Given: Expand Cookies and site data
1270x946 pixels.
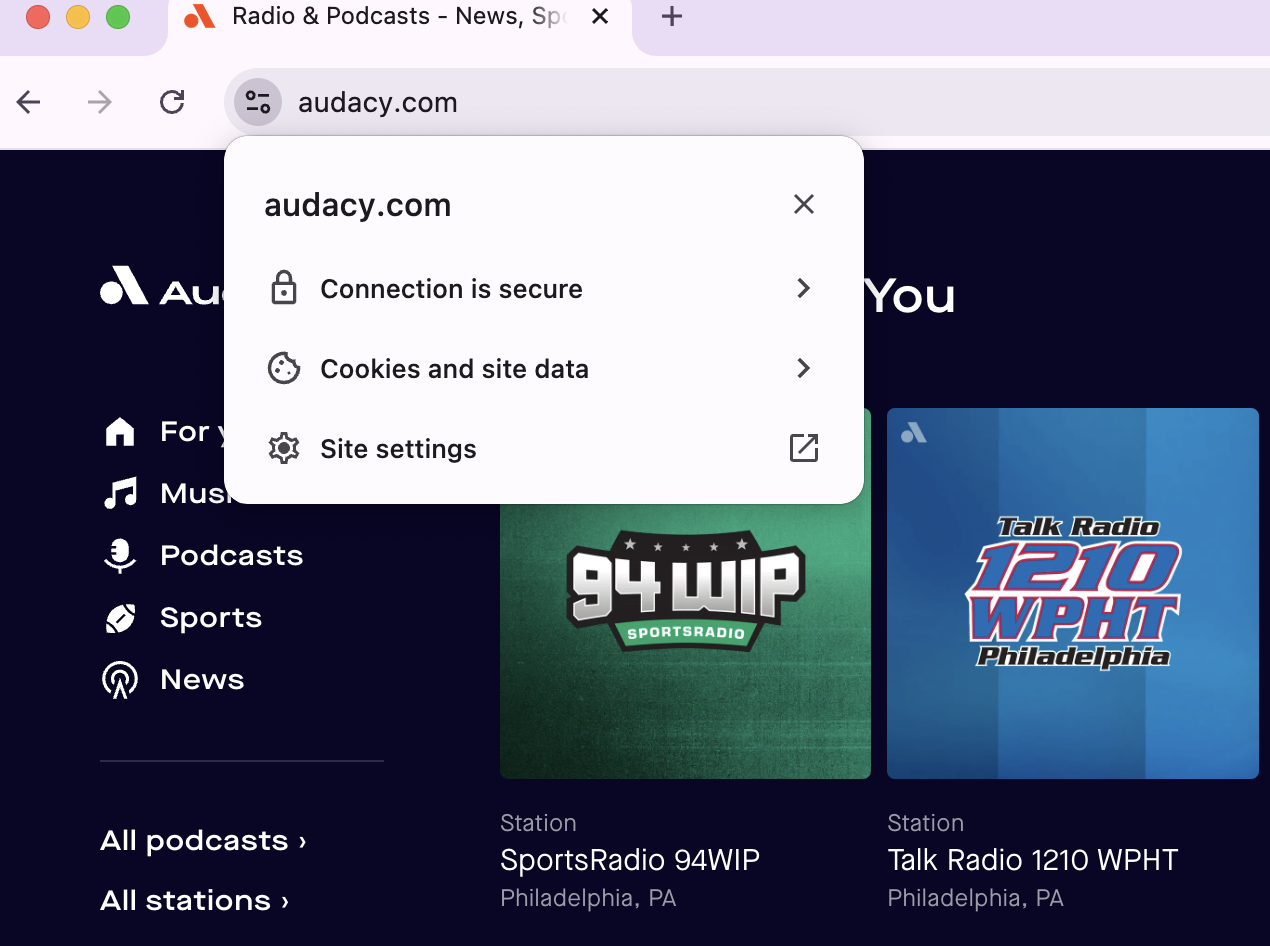Looking at the screenshot, I should click(x=803, y=369).
